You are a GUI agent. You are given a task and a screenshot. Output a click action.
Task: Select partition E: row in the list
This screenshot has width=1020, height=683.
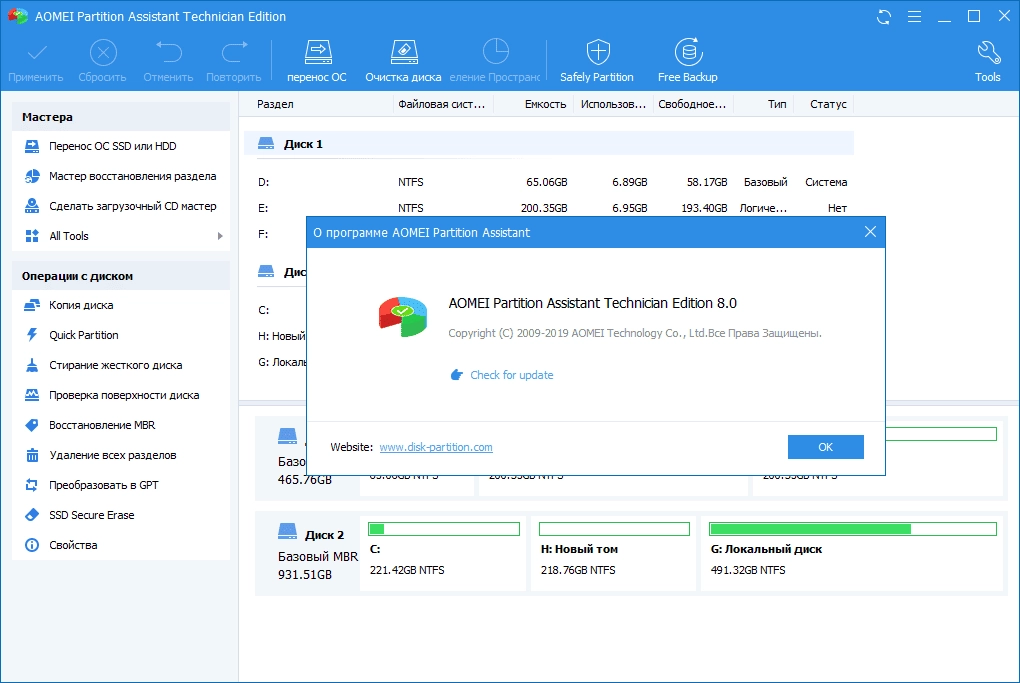click(548, 208)
